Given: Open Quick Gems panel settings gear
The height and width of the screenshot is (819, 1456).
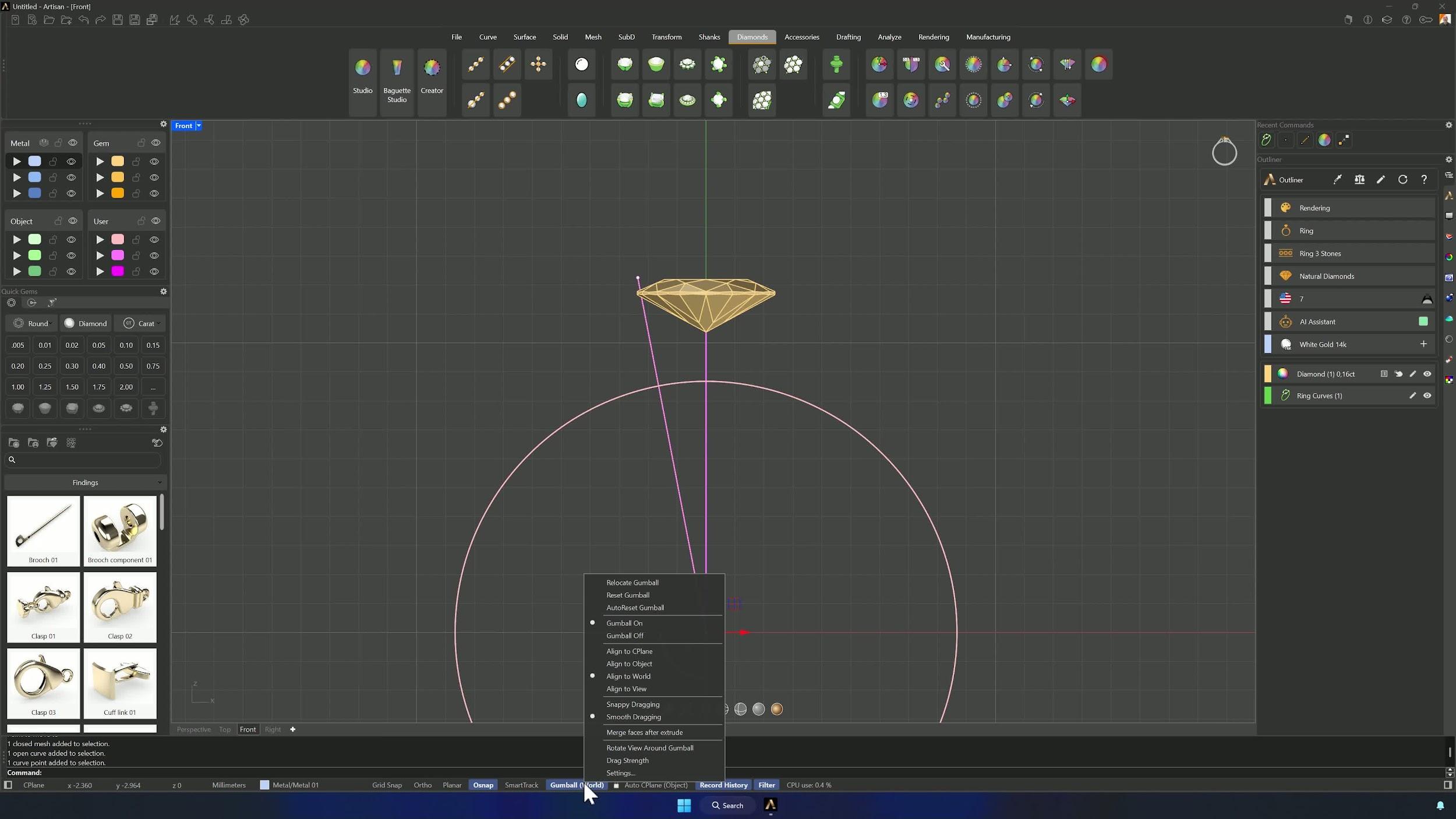Looking at the screenshot, I should [164, 291].
